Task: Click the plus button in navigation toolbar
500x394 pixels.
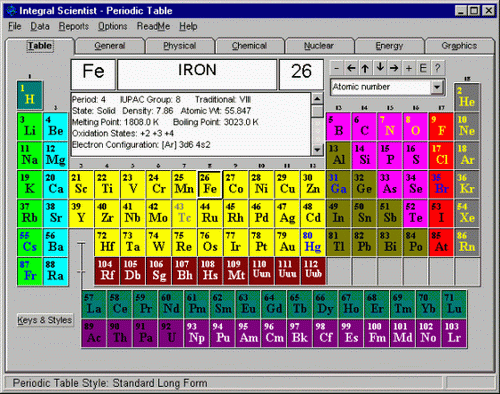Action: pyautogui.click(x=409, y=68)
